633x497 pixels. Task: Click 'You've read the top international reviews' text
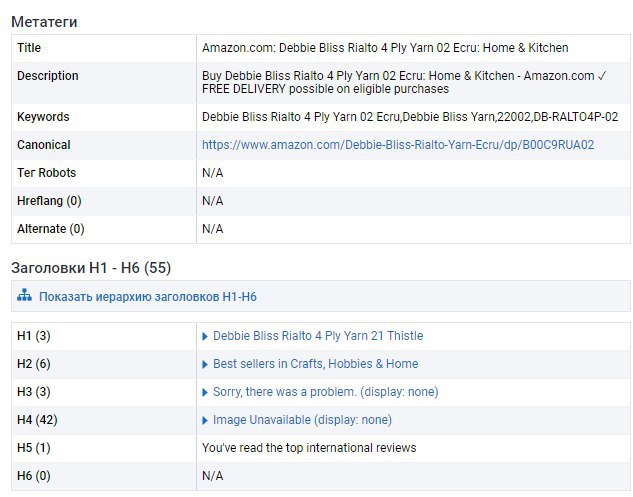(309, 447)
